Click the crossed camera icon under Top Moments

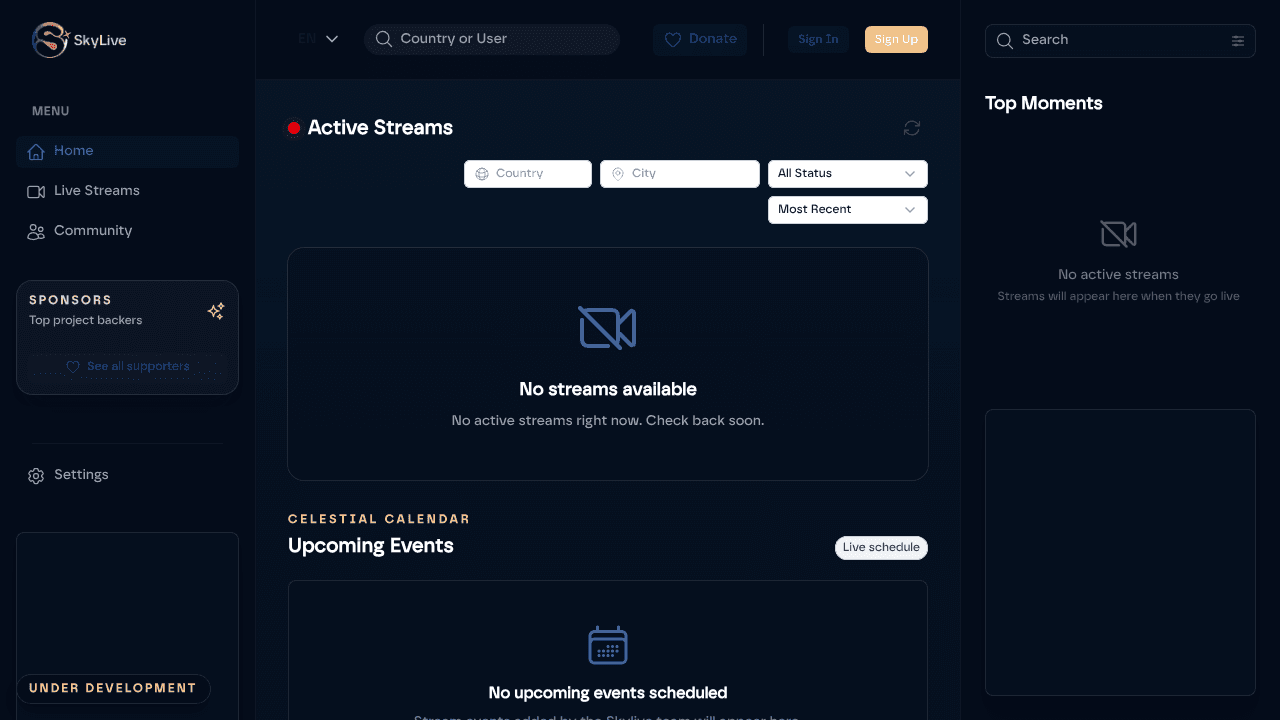1118,234
